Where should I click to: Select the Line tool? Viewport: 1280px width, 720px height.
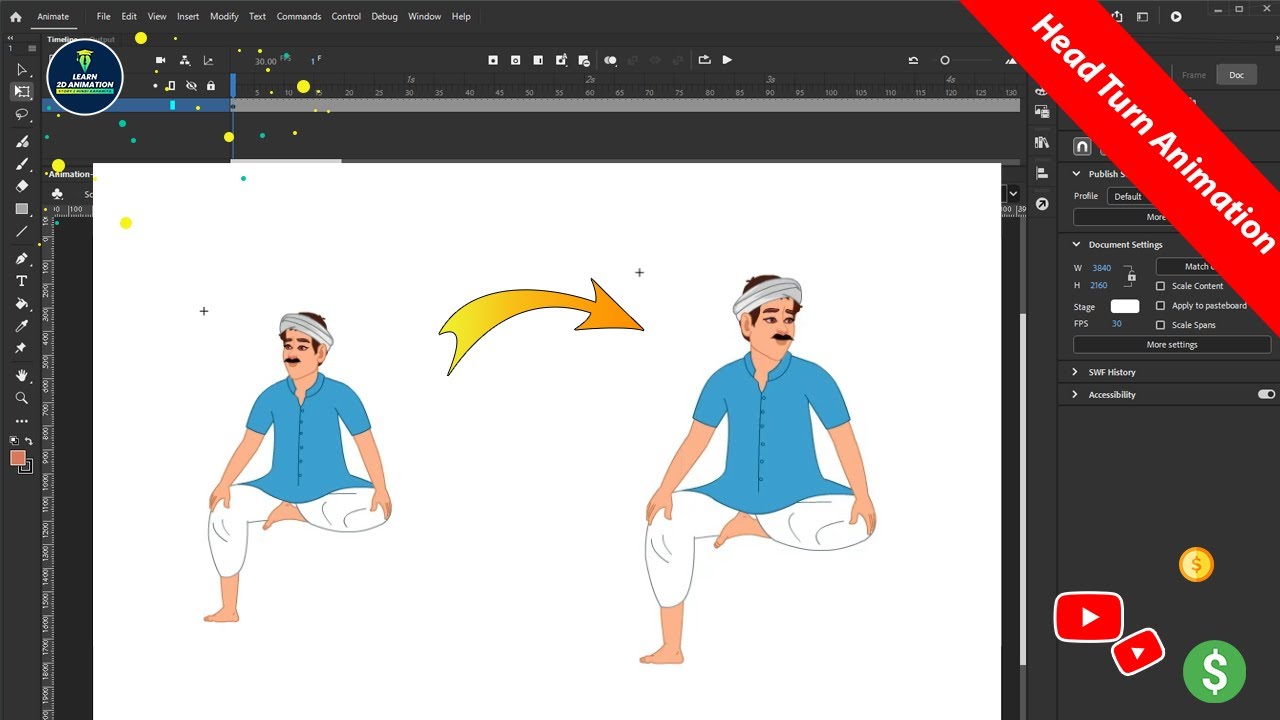pos(22,231)
